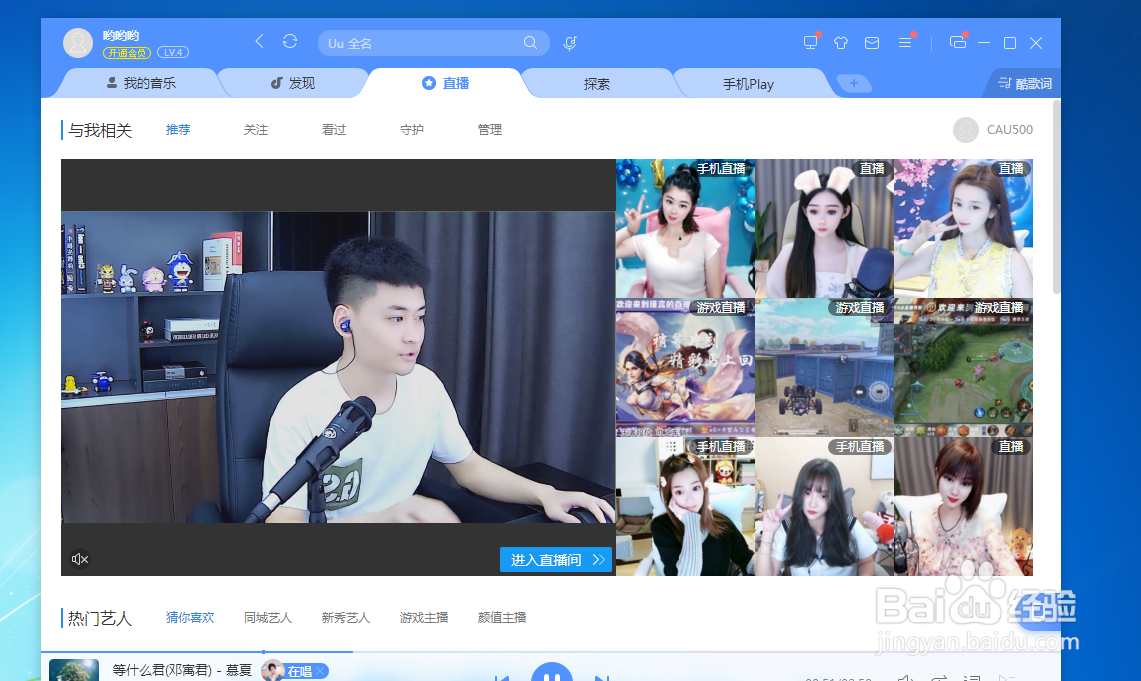
Task: Select the 守护 sub-tab
Action: tap(411, 130)
